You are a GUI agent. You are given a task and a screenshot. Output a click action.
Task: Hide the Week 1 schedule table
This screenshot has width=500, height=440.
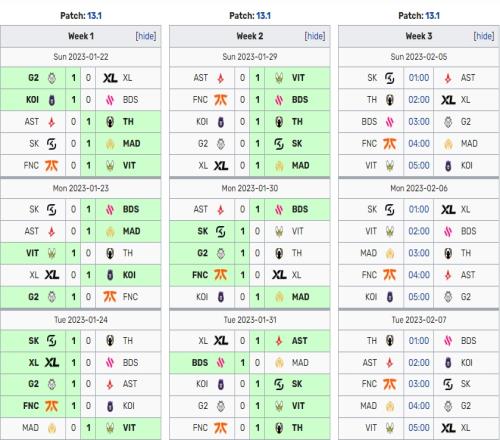(x=146, y=36)
